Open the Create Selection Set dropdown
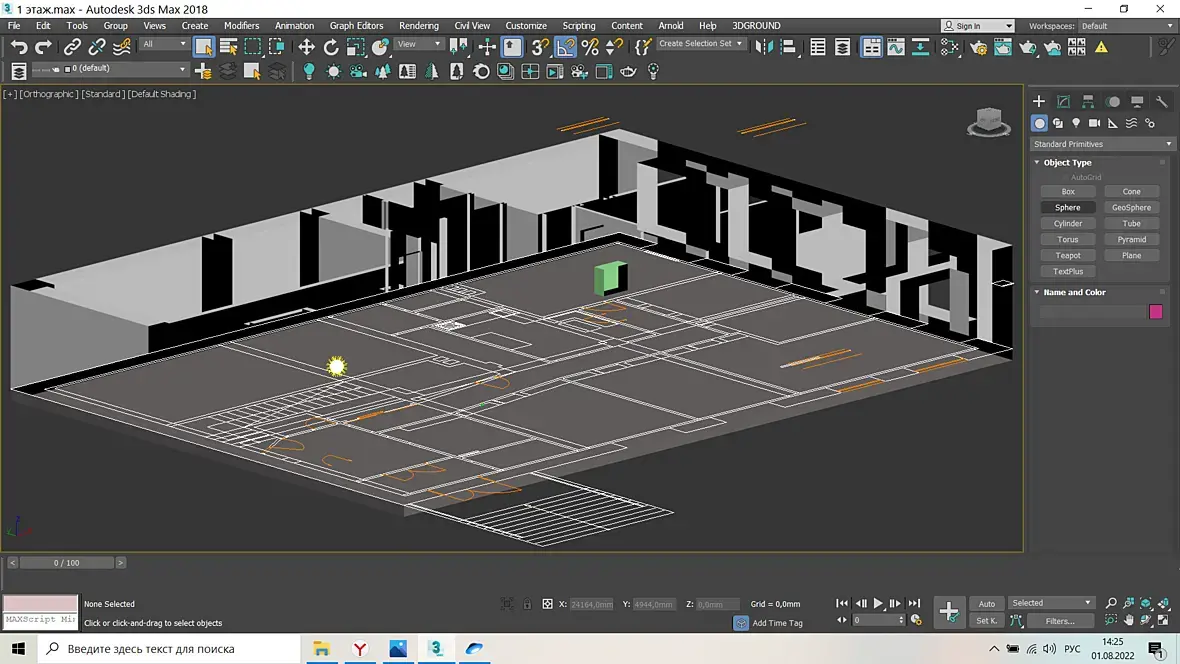The image size is (1180, 664). pyautogui.click(x=701, y=44)
